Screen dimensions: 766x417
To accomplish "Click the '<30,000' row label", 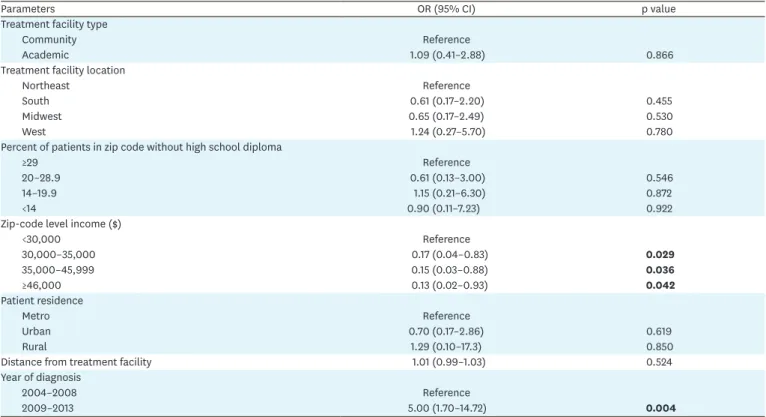I will [41, 239].
